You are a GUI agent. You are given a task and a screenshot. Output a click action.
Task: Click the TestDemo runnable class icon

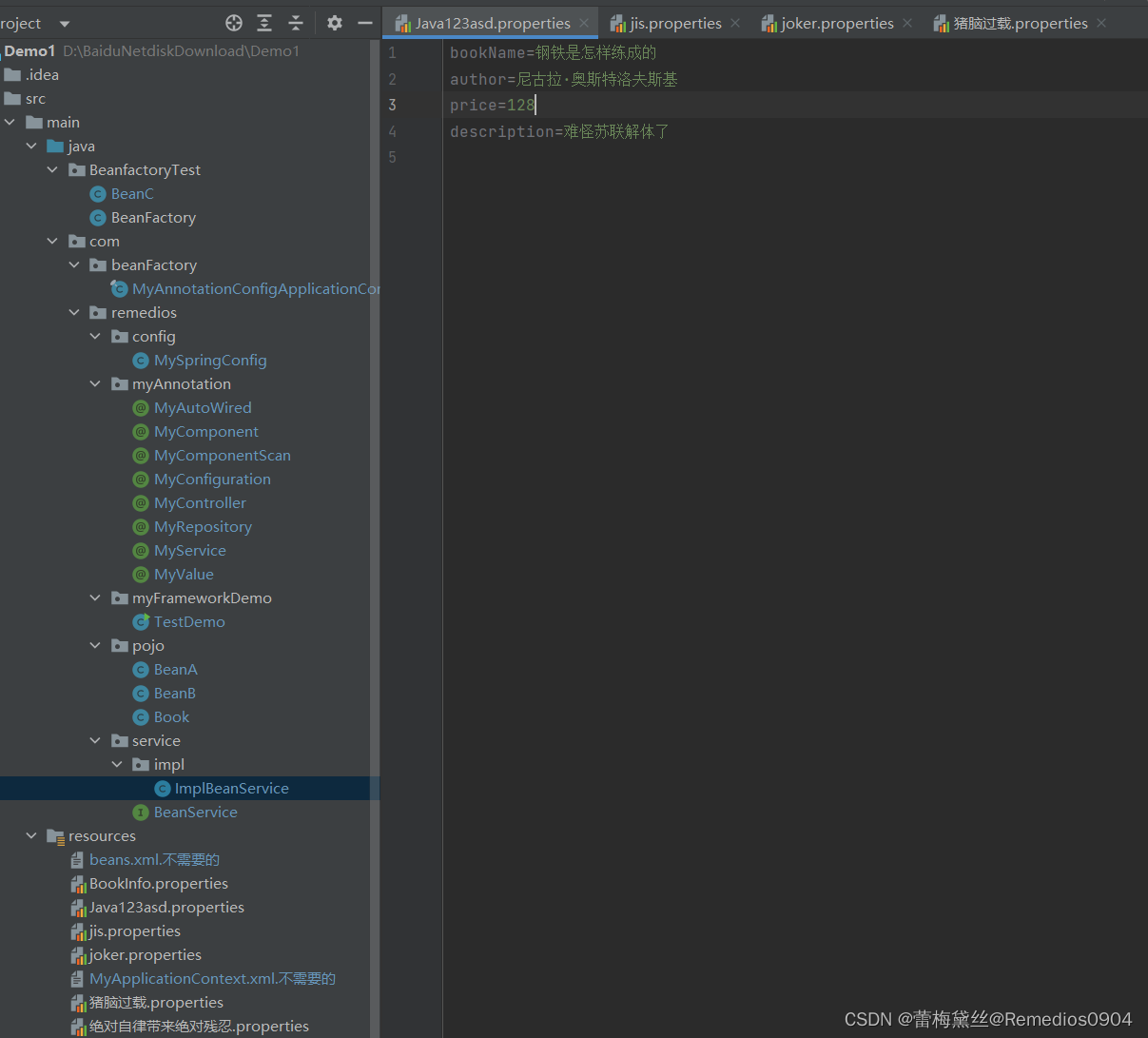pos(141,621)
